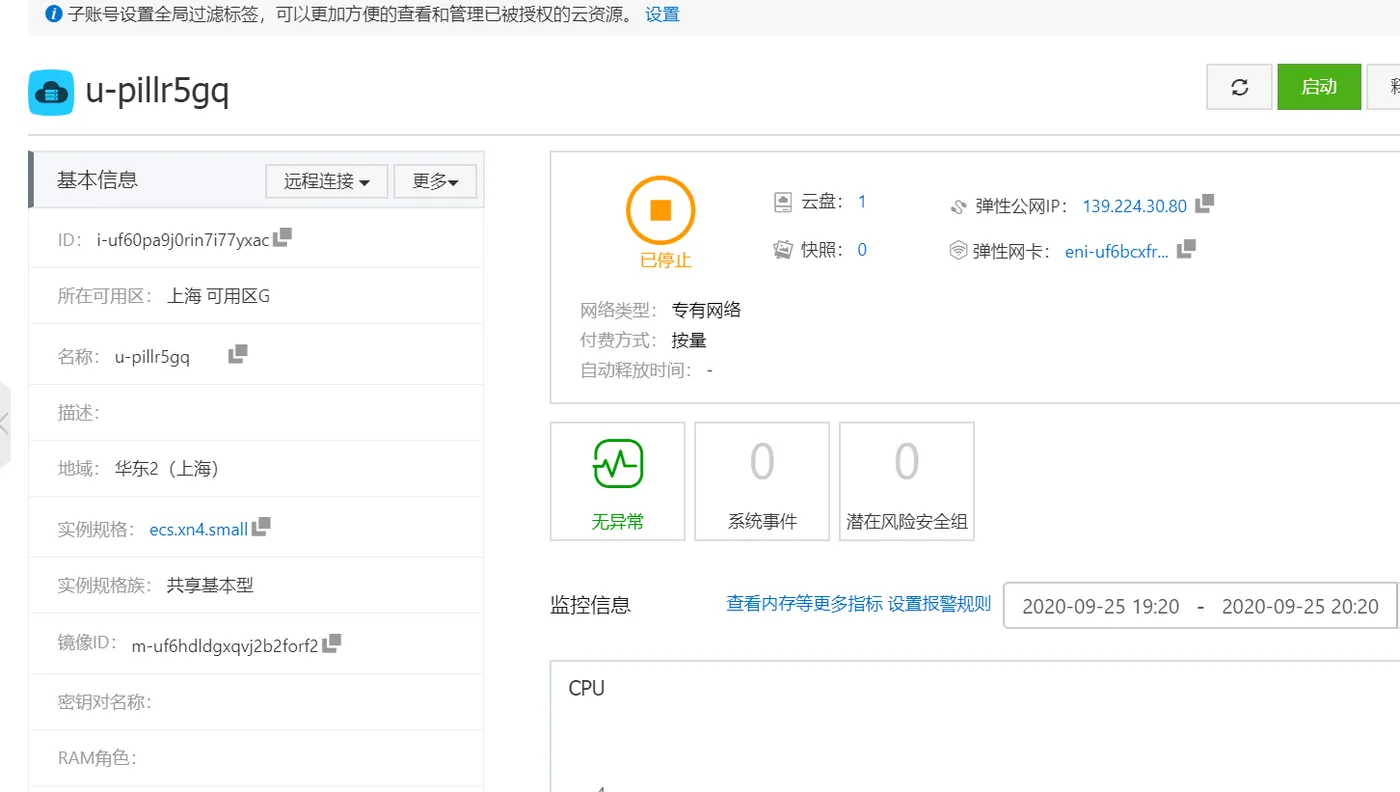Open the 远程连接 remote connection dropdown

326,181
